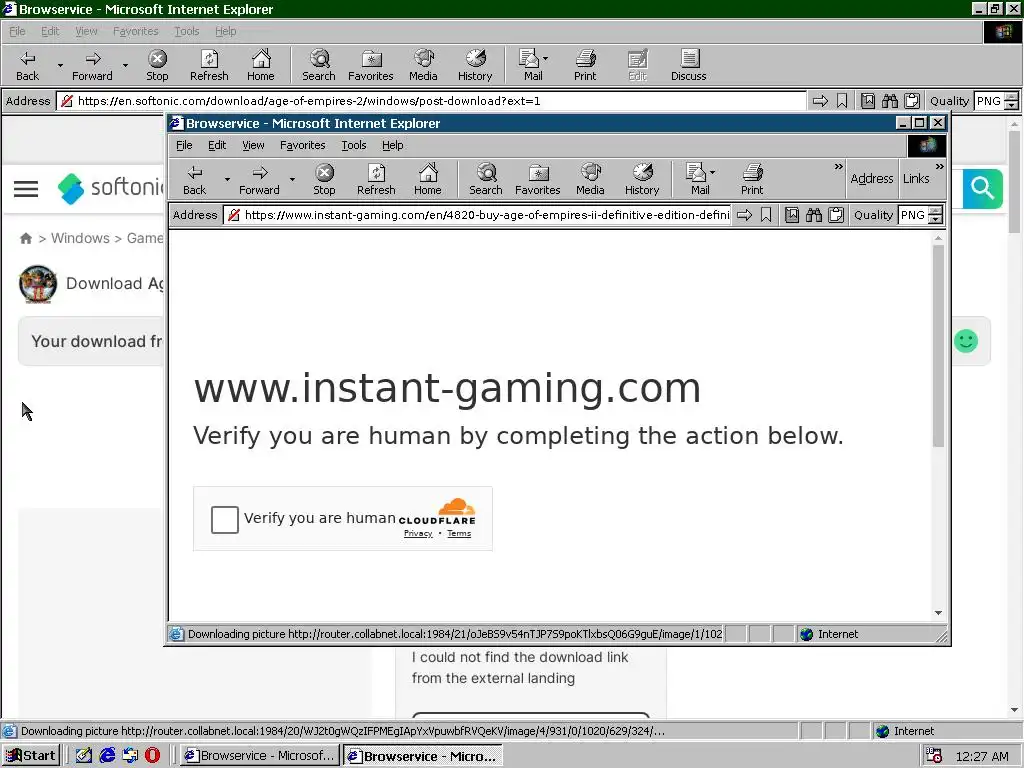Switch to first Browservice taskbar button
1024x768 pixels.
pyautogui.click(x=259, y=756)
